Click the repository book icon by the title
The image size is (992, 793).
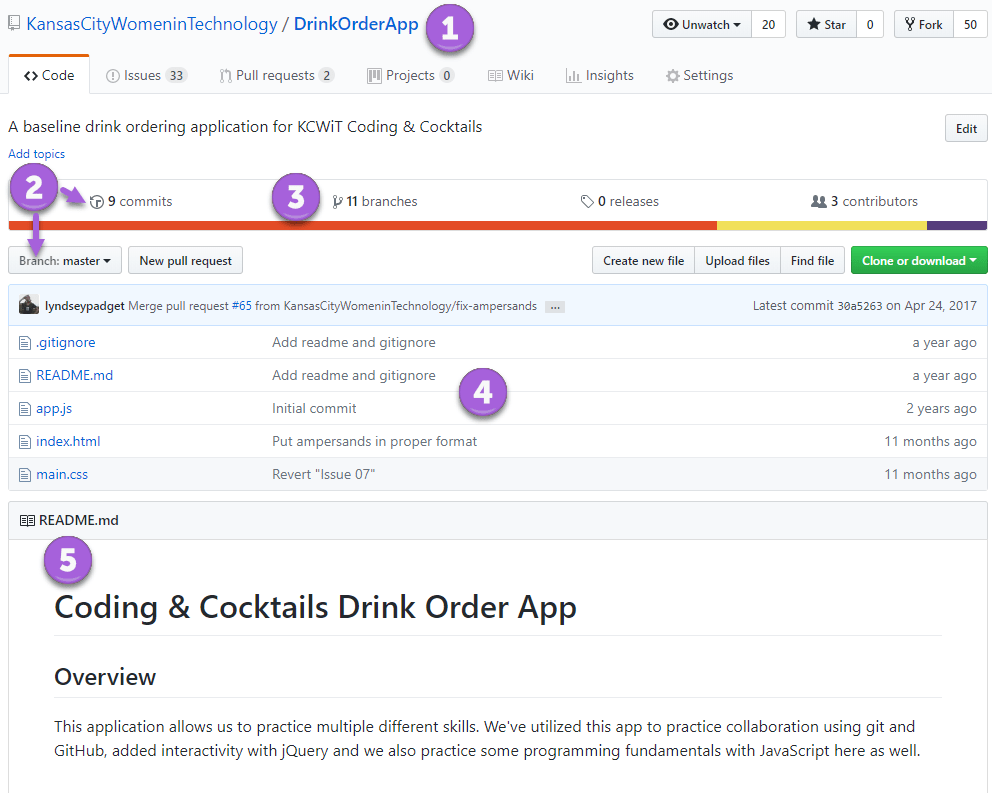[14, 24]
